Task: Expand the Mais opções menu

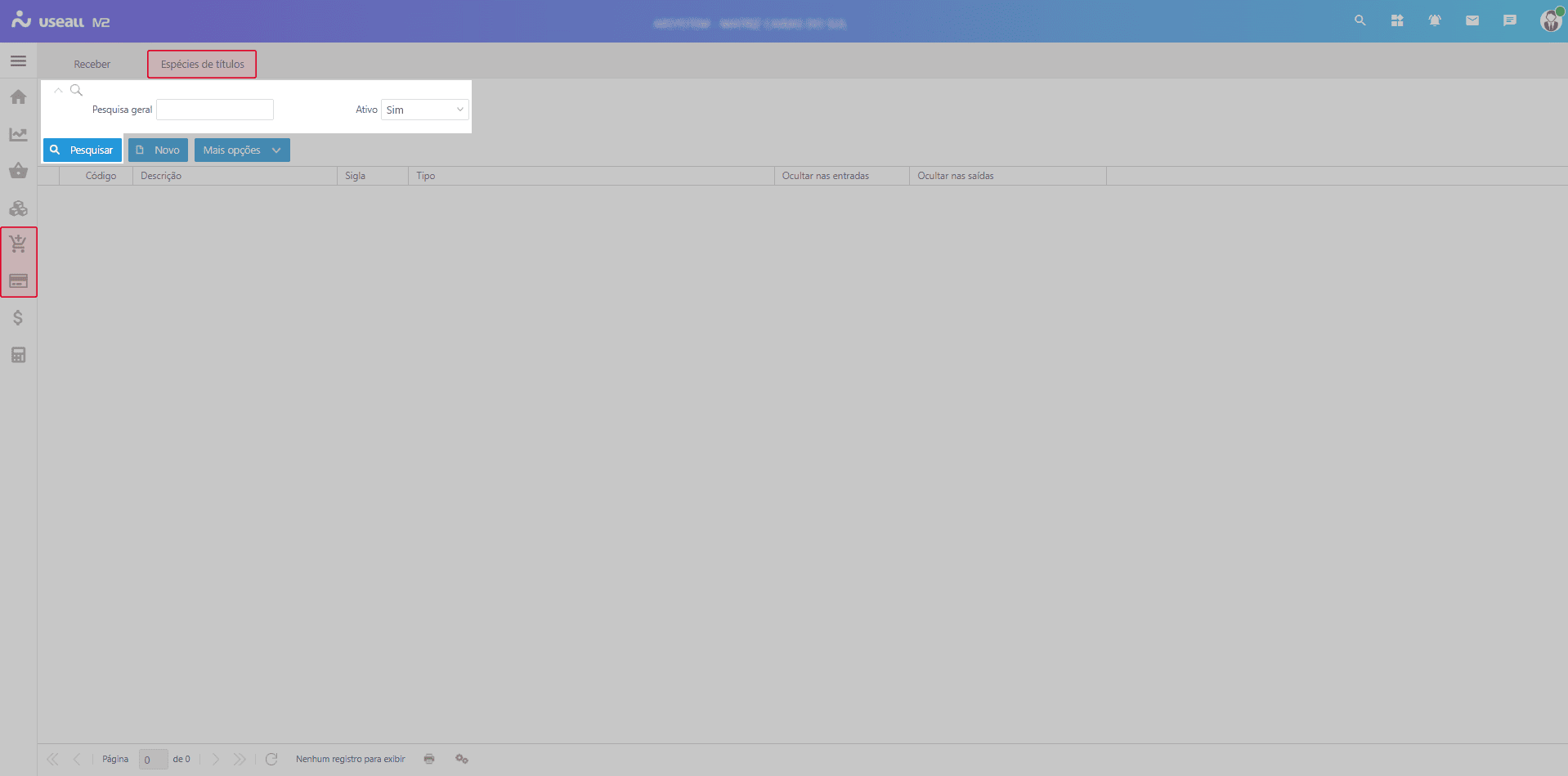Action: tap(242, 150)
